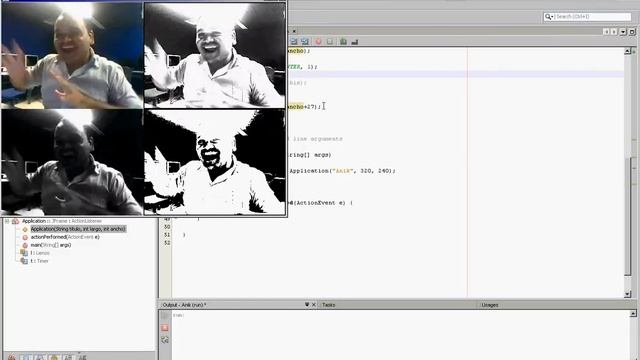The height and width of the screenshot is (360, 640).
Task: Click line number 51 in gutter
Action: (x=167, y=235)
